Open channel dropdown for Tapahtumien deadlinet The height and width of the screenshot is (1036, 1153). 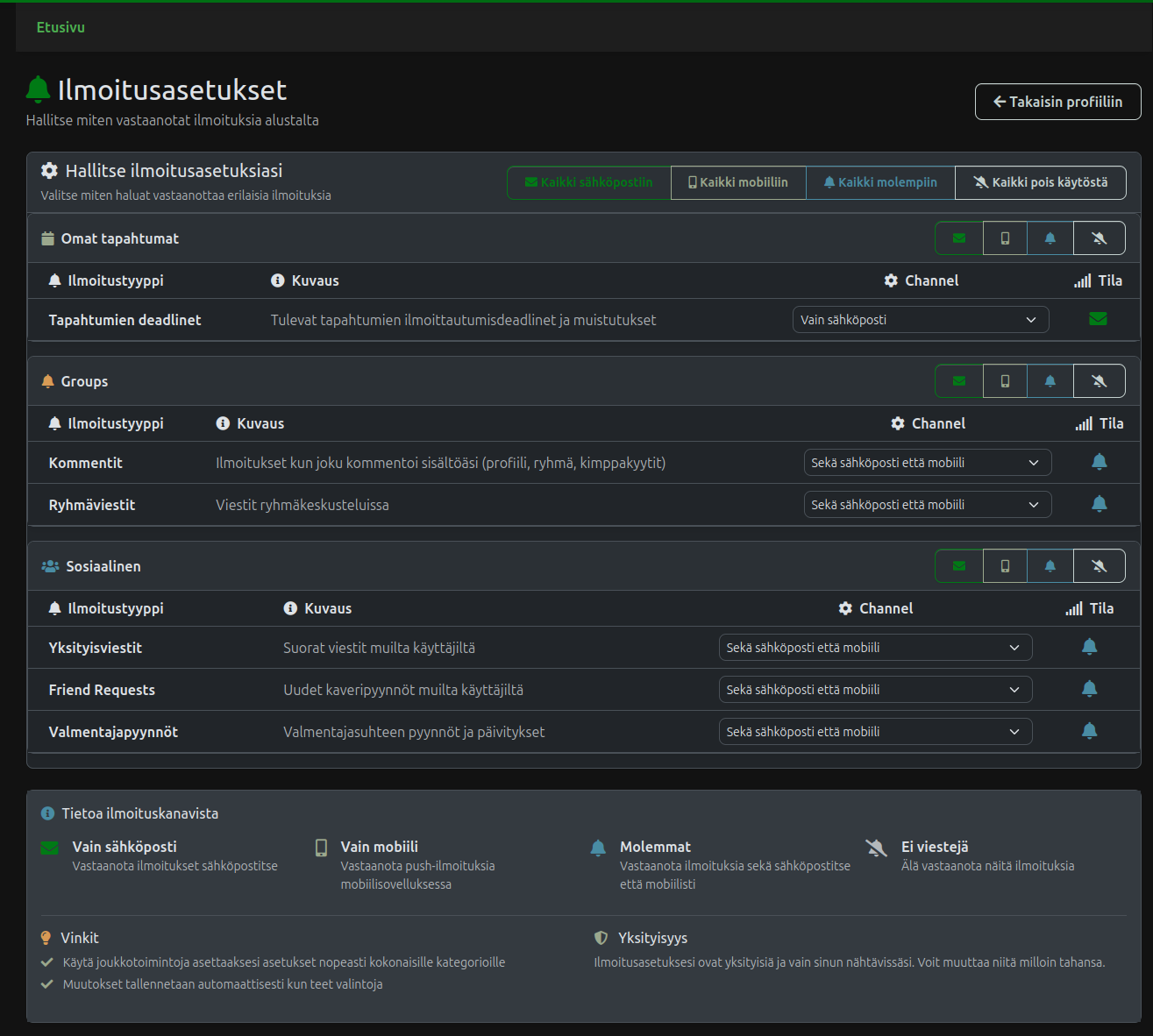(920, 320)
